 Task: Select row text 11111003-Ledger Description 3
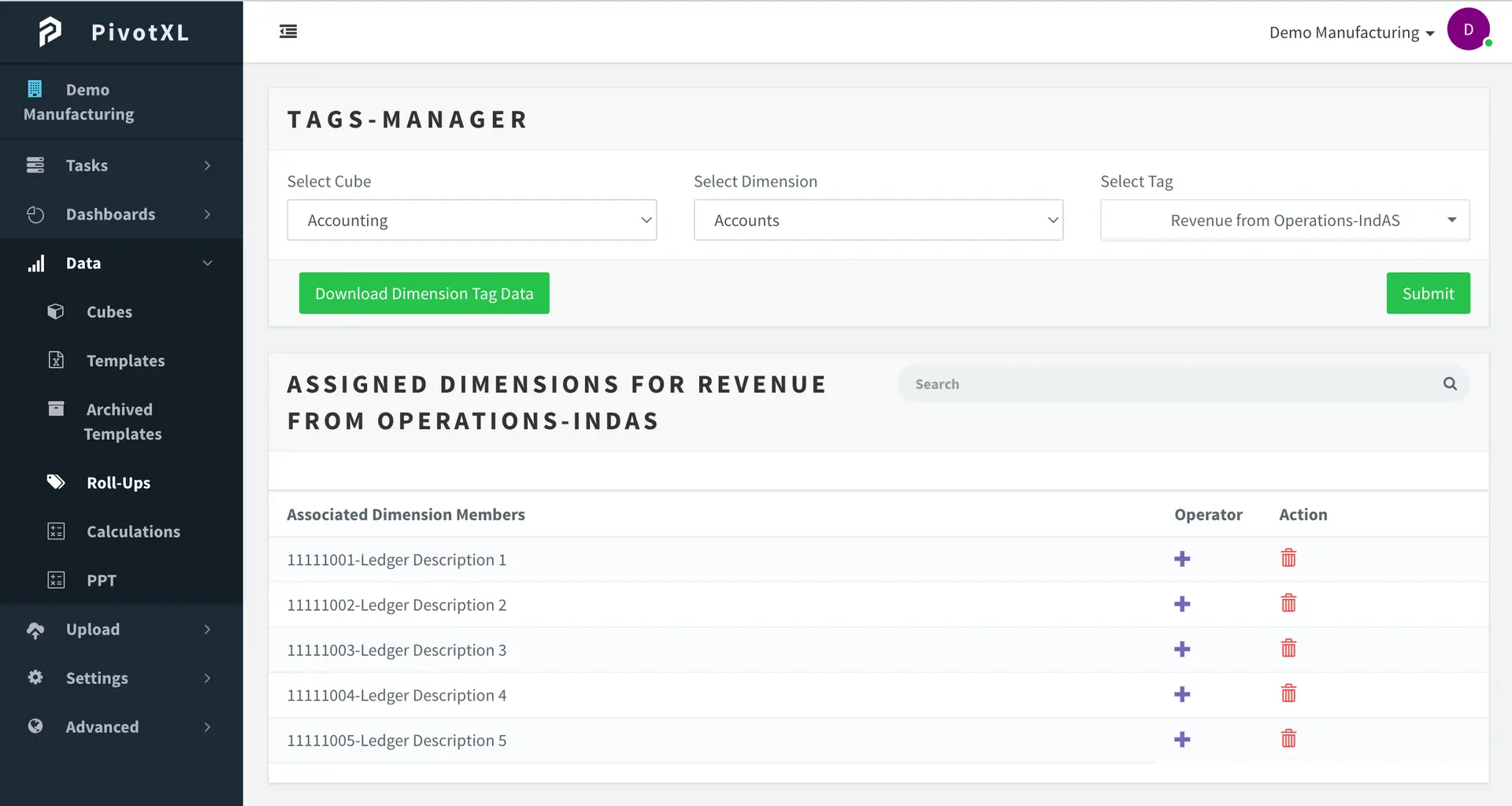point(396,650)
